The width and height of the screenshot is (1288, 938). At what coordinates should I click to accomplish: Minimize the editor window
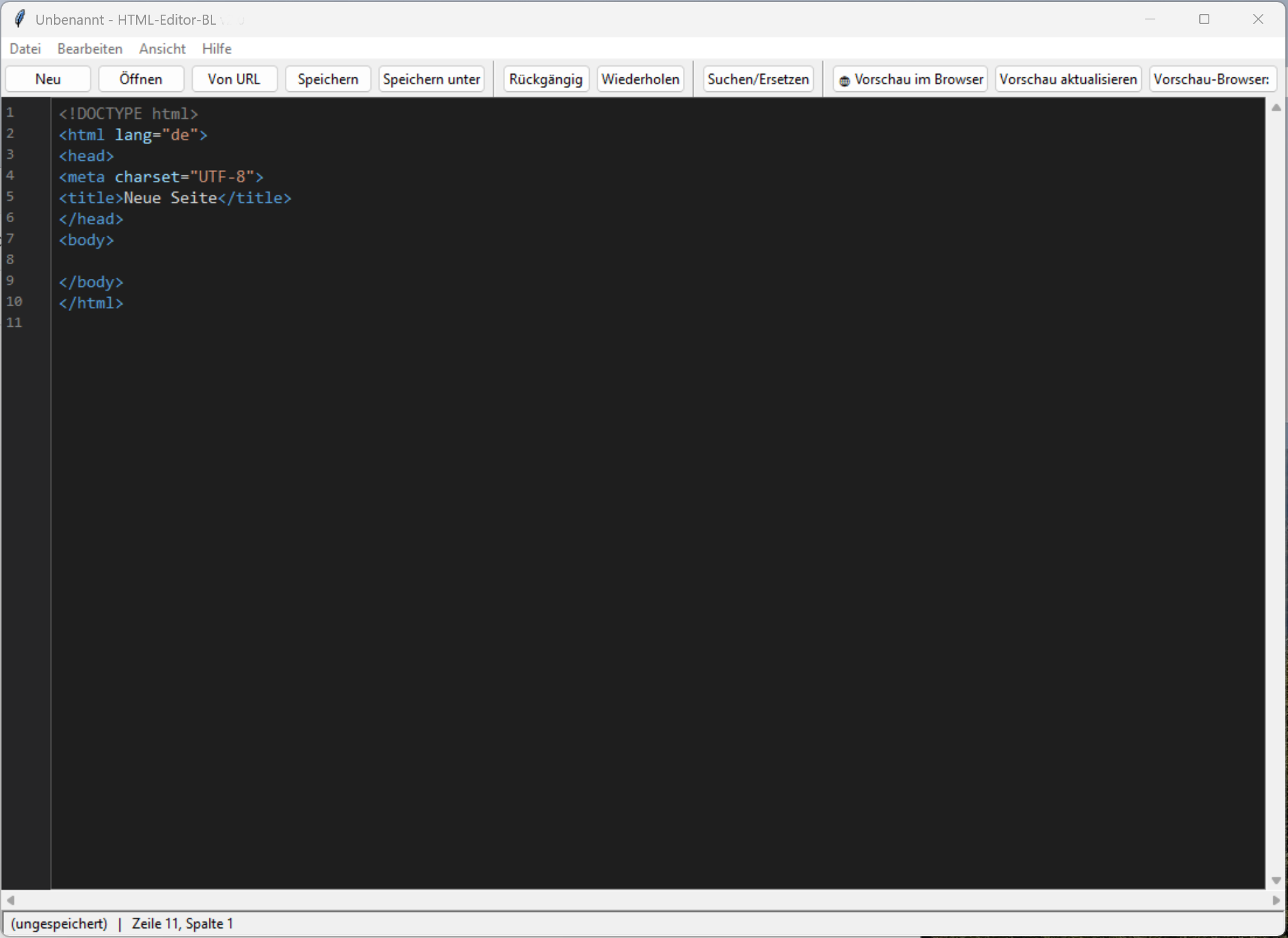1150,19
